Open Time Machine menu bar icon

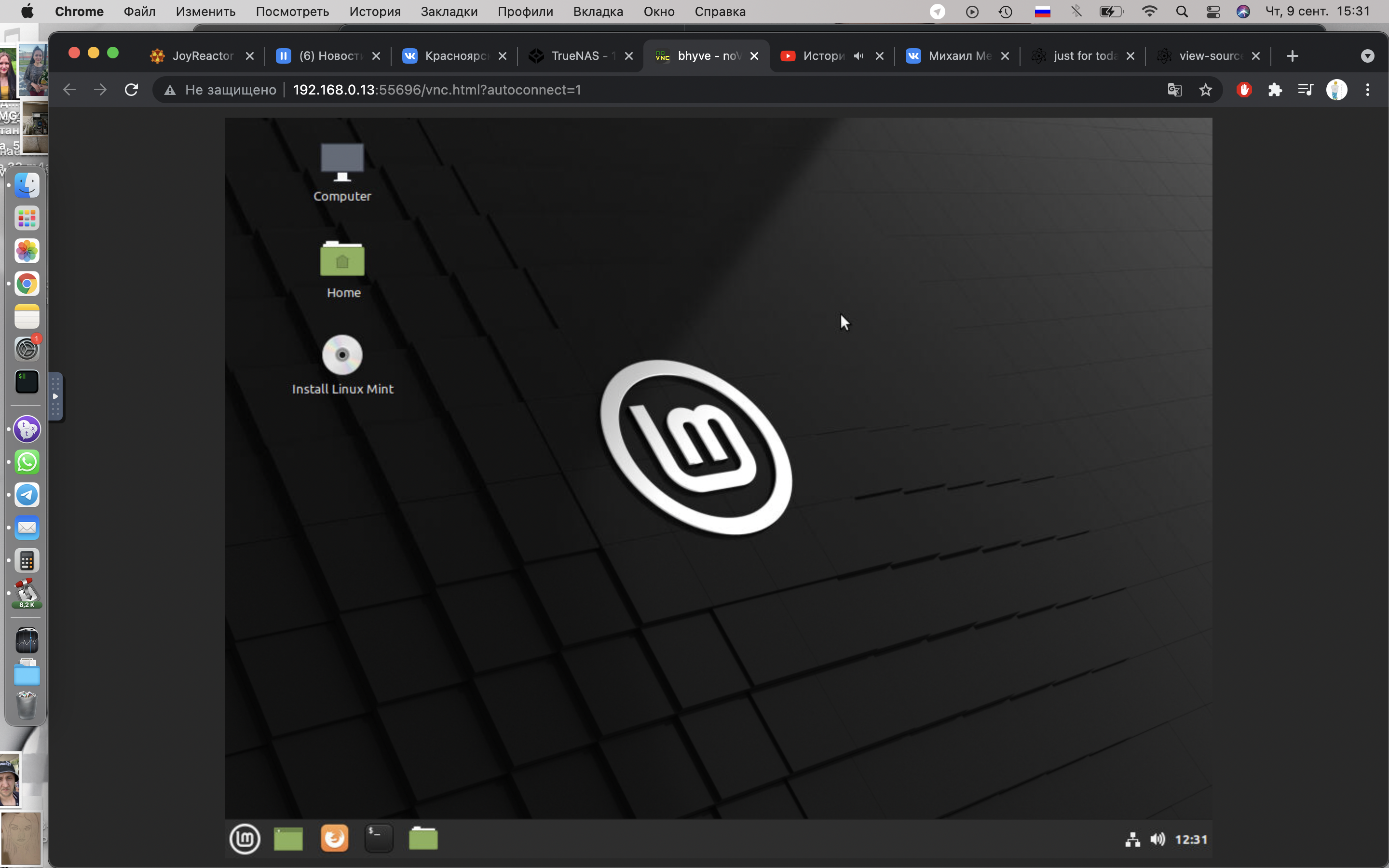click(x=1005, y=12)
